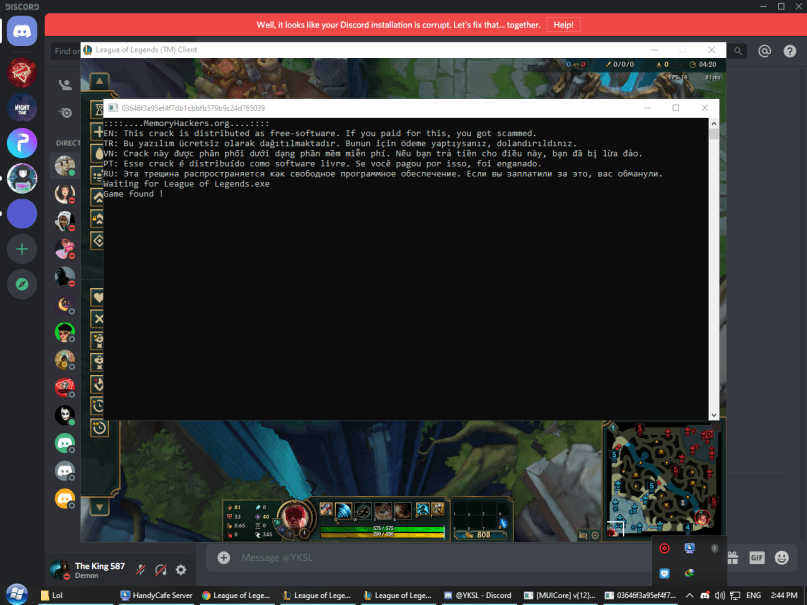Screen dimensions: 807x605
Task: Open Lol folder in taskbar
Action: [76, 595]
